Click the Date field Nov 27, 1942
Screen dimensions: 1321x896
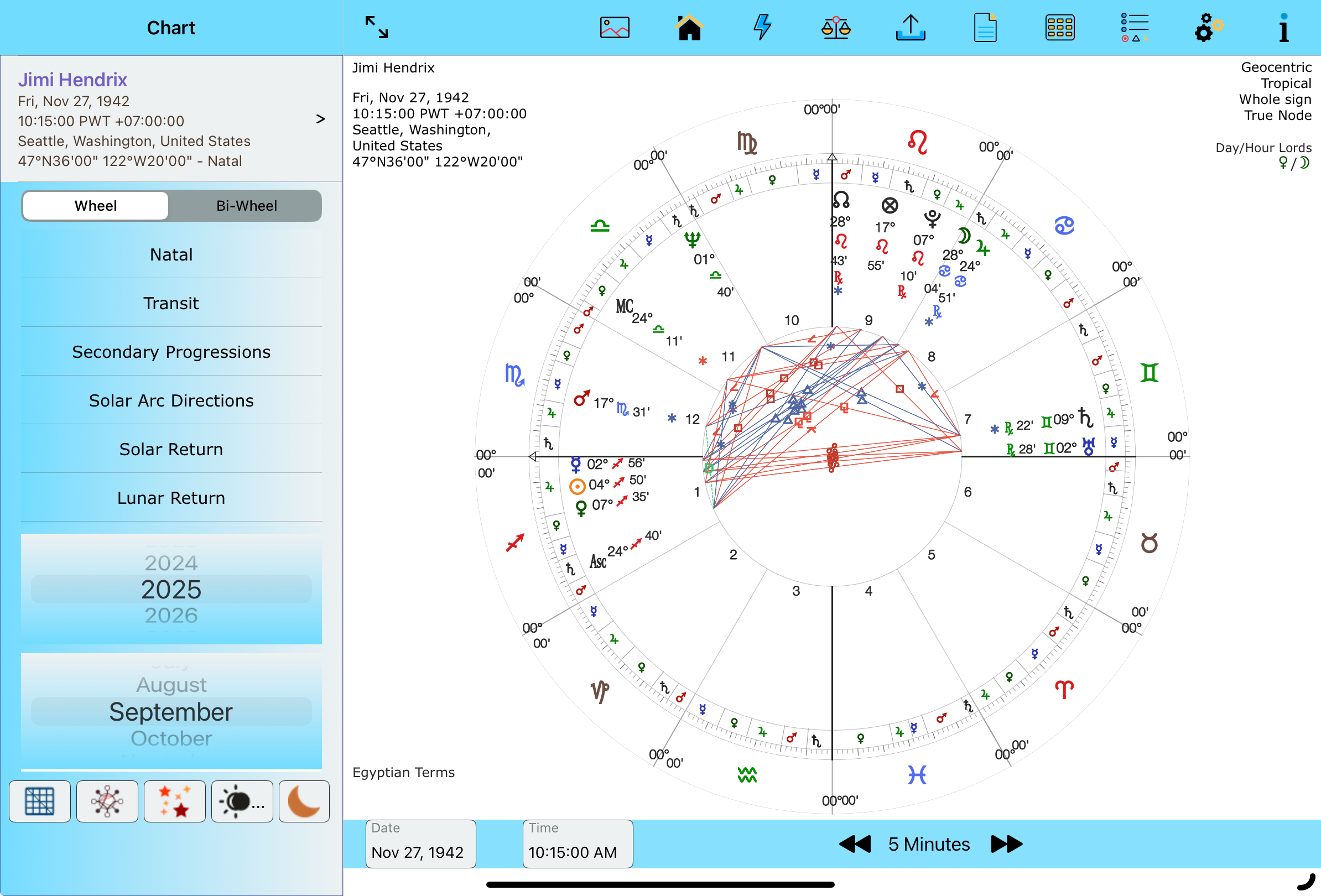420,843
